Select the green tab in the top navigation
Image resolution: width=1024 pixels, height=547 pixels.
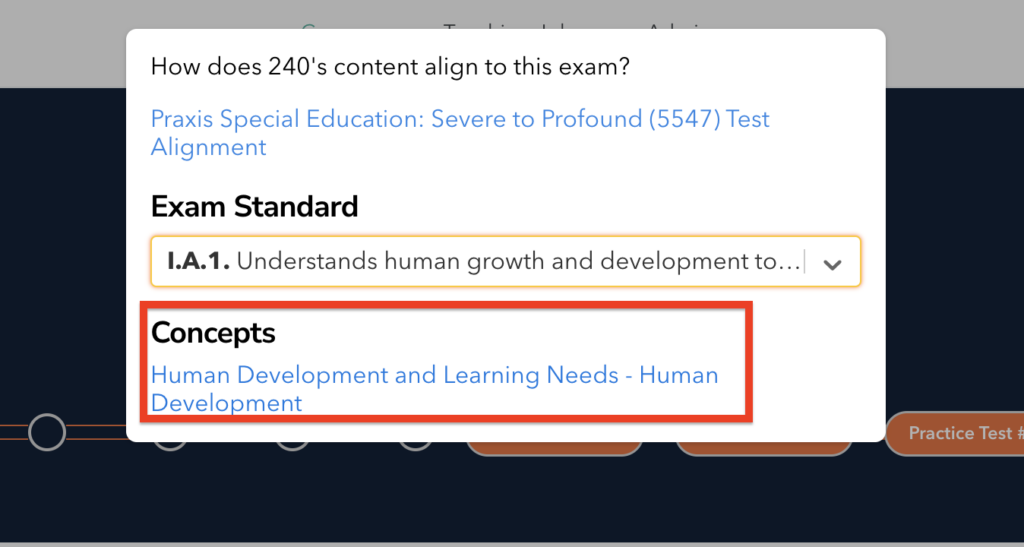[309, 28]
